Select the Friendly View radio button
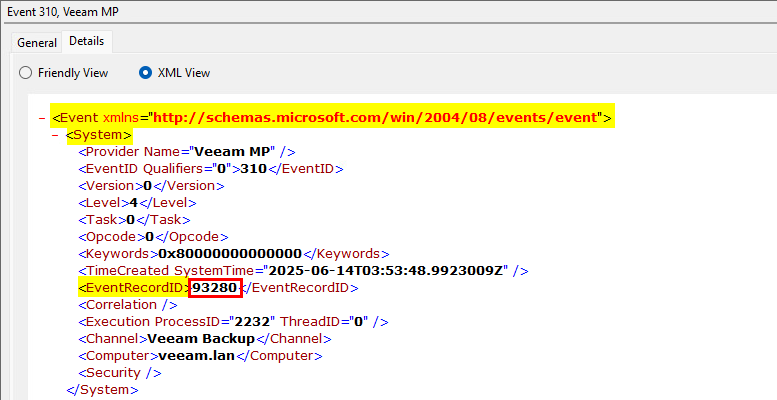This screenshot has width=777, height=400. point(25,73)
